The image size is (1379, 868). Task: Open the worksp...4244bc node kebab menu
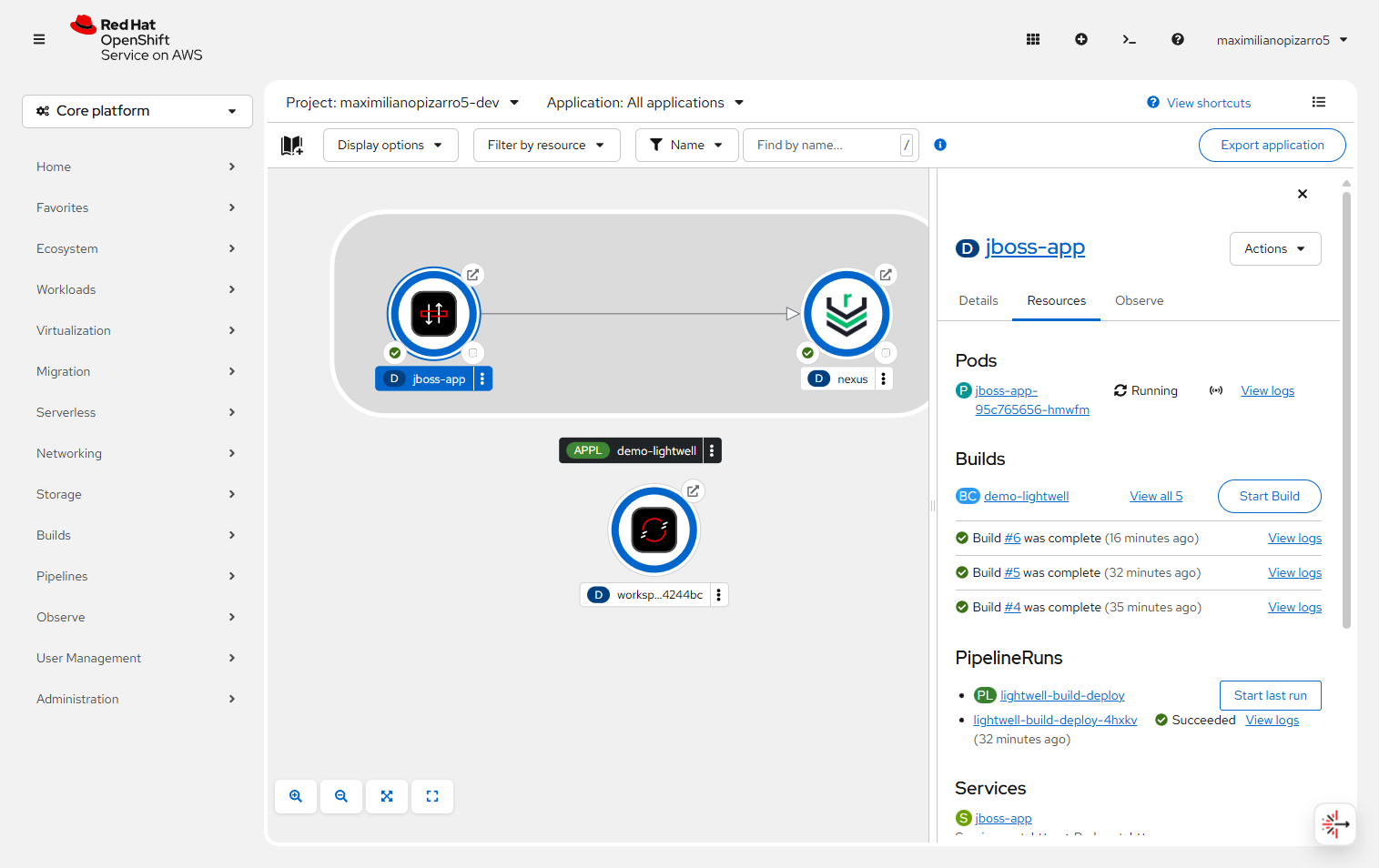click(x=719, y=594)
